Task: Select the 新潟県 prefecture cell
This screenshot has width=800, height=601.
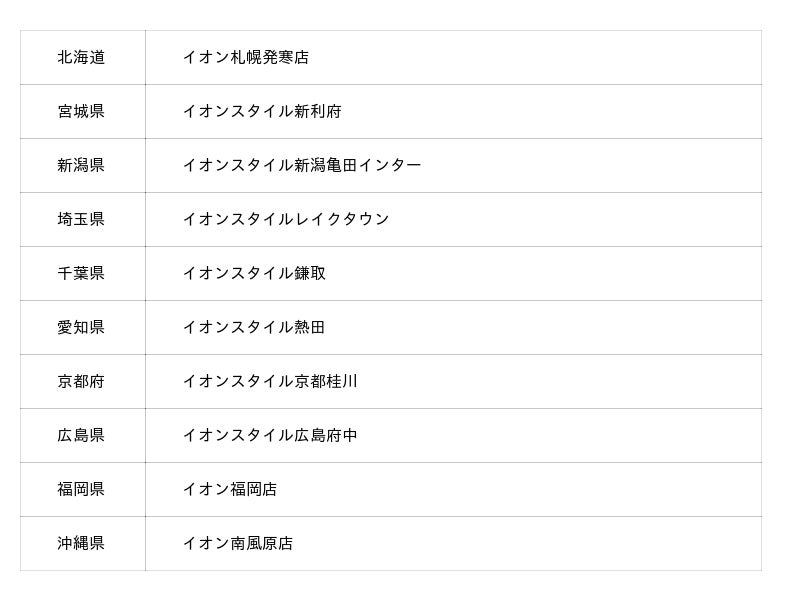Action: (x=81, y=166)
